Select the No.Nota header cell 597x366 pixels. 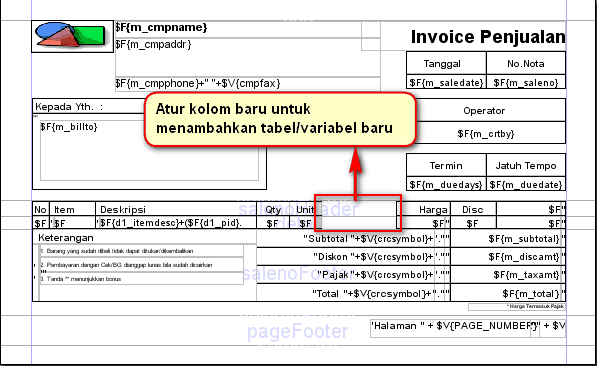coord(526,63)
